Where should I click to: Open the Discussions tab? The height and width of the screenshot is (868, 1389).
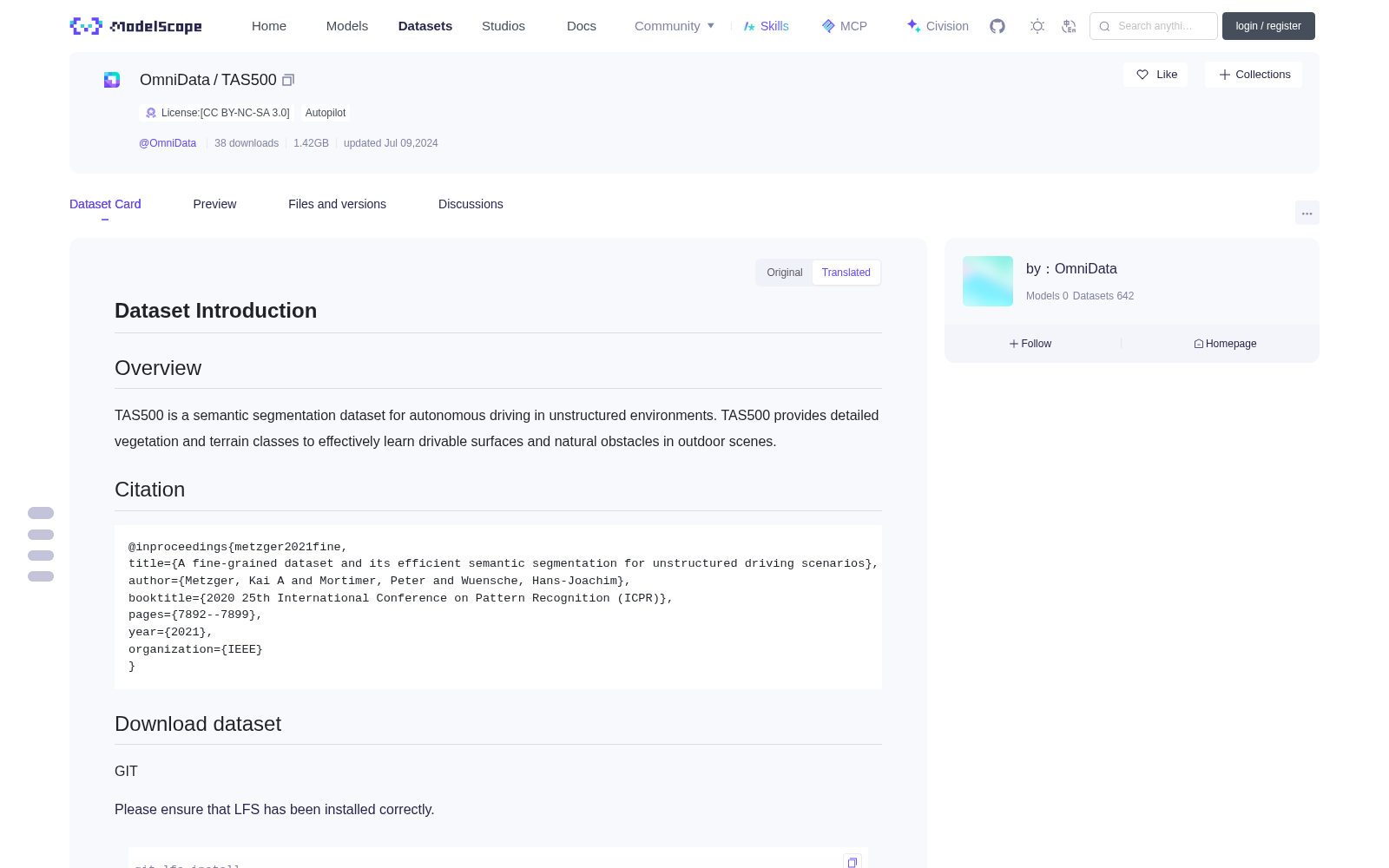[471, 204]
